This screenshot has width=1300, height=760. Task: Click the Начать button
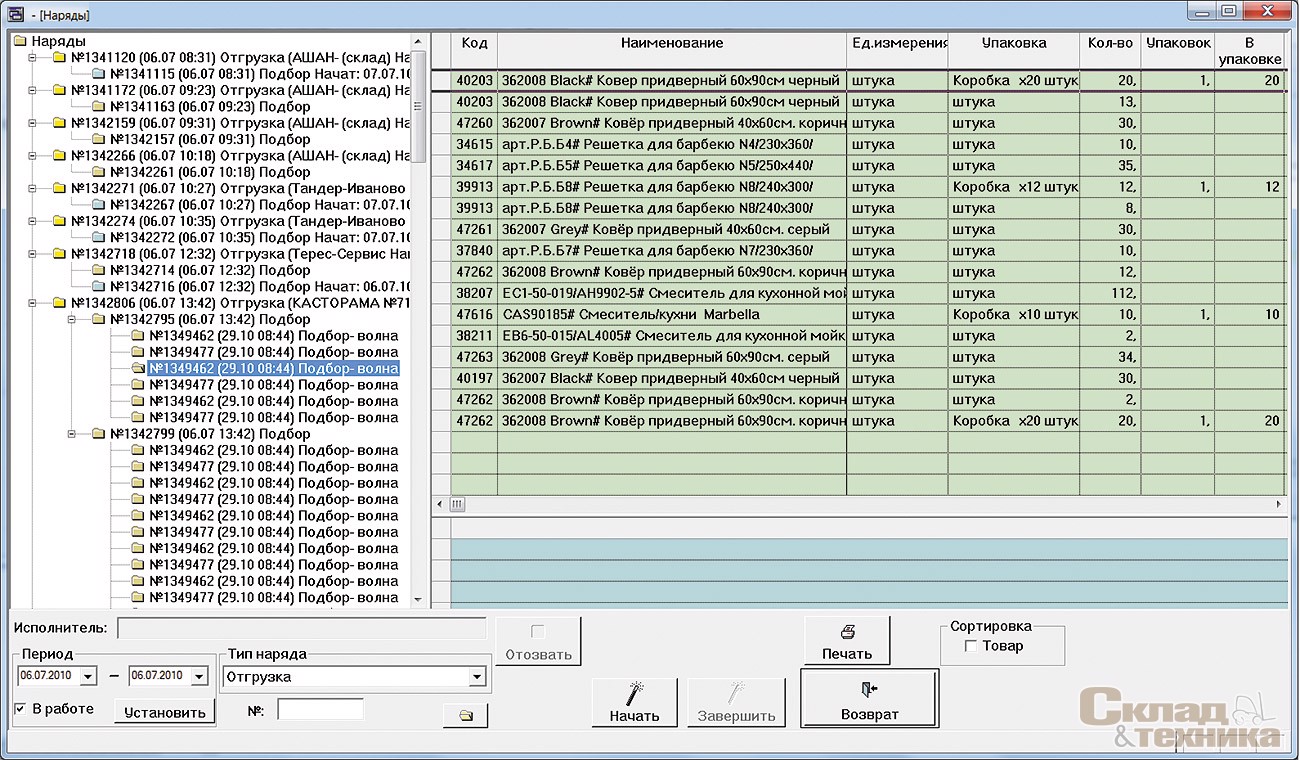pos(634,703)
